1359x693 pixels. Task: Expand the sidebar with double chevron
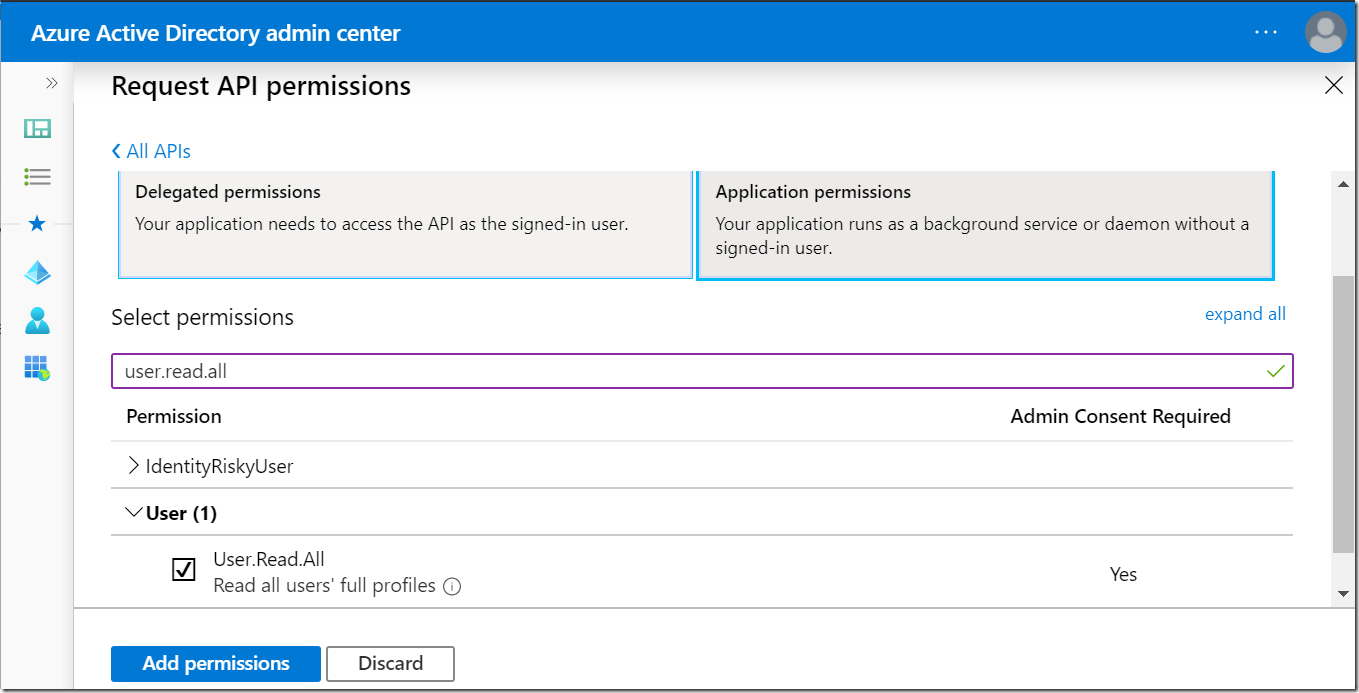tap(52, 83)
